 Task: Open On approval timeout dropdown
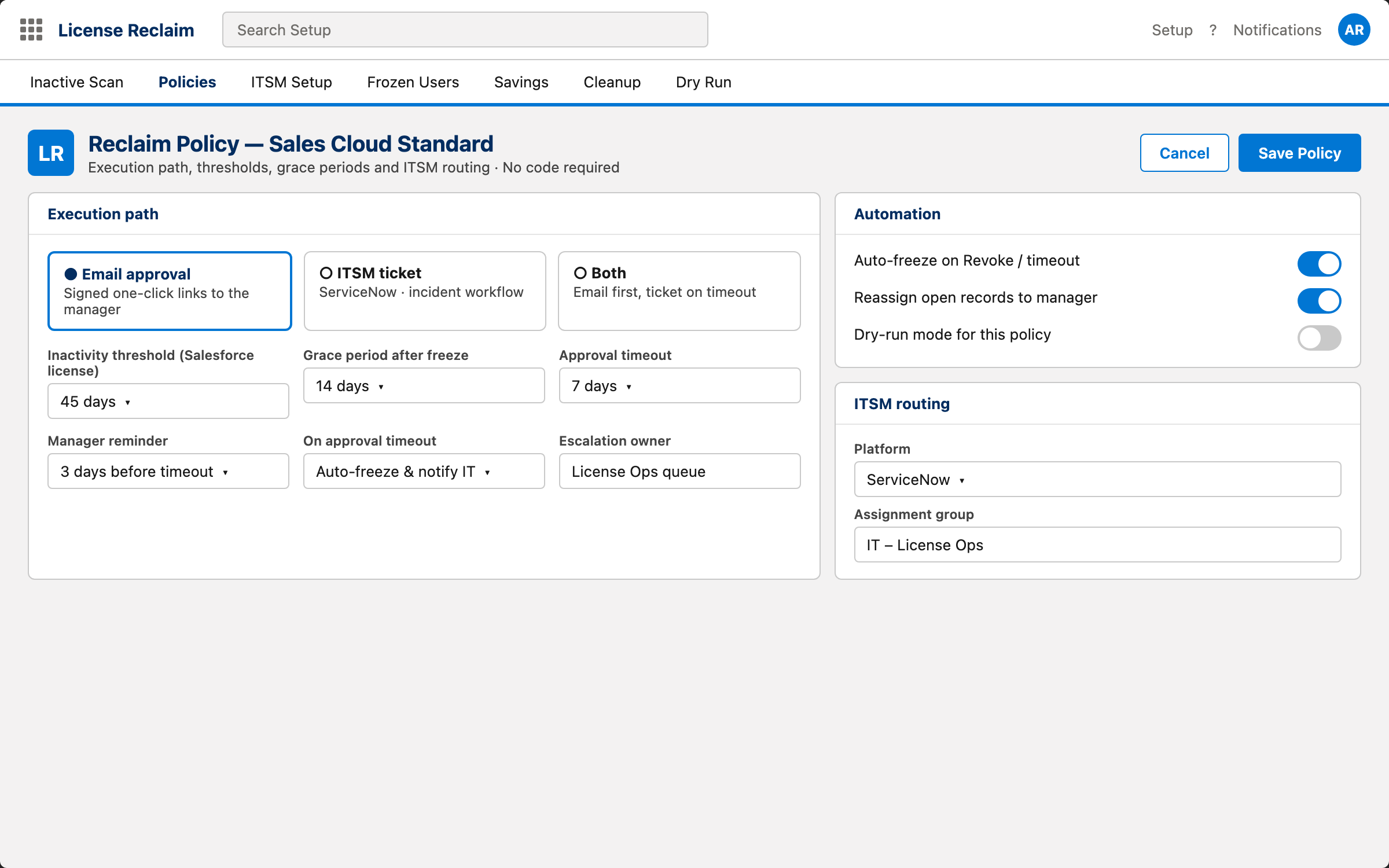pos(424,471)
